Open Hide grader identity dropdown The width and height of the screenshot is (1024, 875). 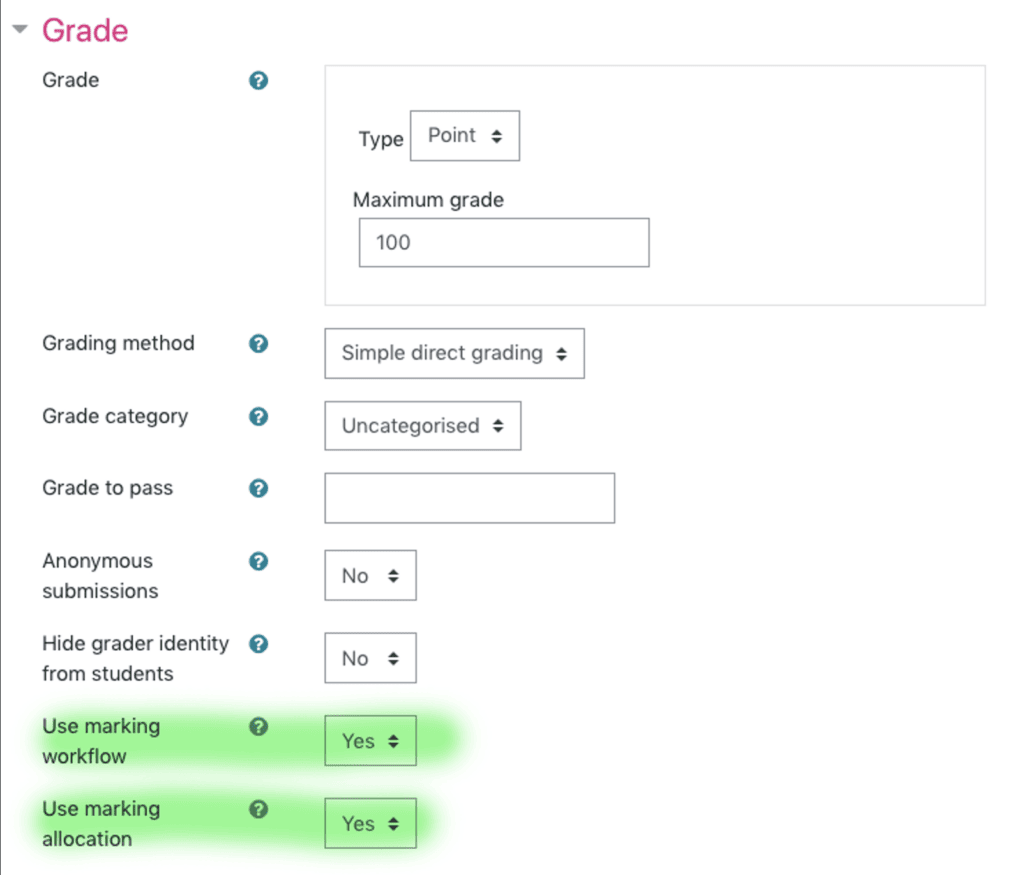[x=370, y=658]
